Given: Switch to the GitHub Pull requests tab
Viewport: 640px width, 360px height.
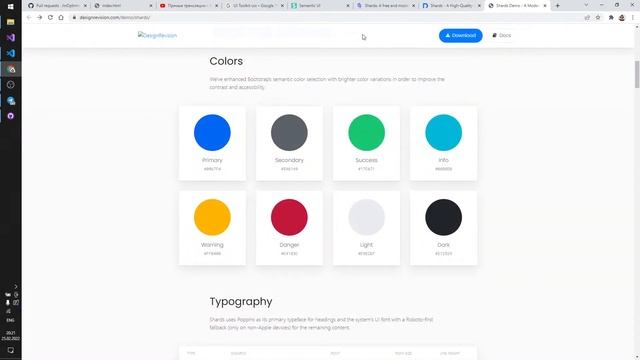Looking at the screenshot, I should pyautogui.click(x=57, y=6).
